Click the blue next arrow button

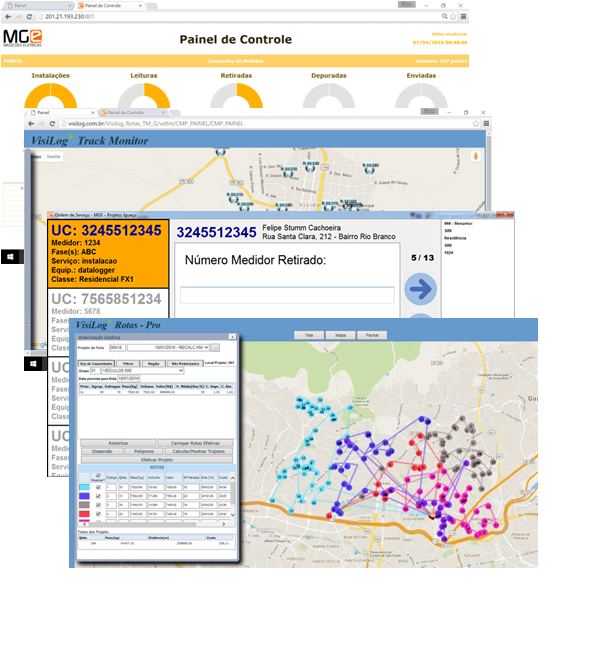click(420, 289)
